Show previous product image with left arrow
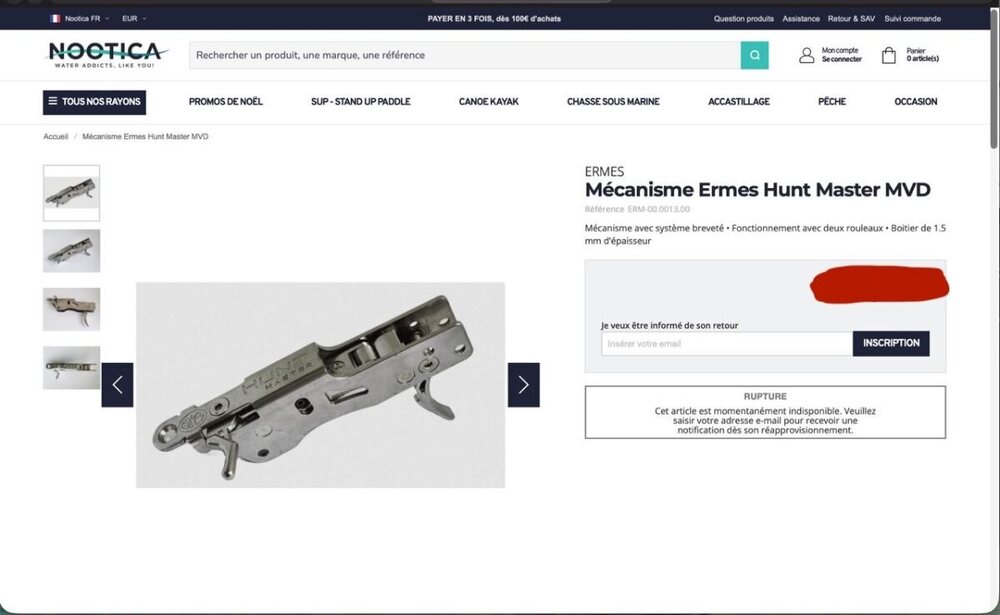Viewport: 1000px width, 615px height. coord(117,385)
